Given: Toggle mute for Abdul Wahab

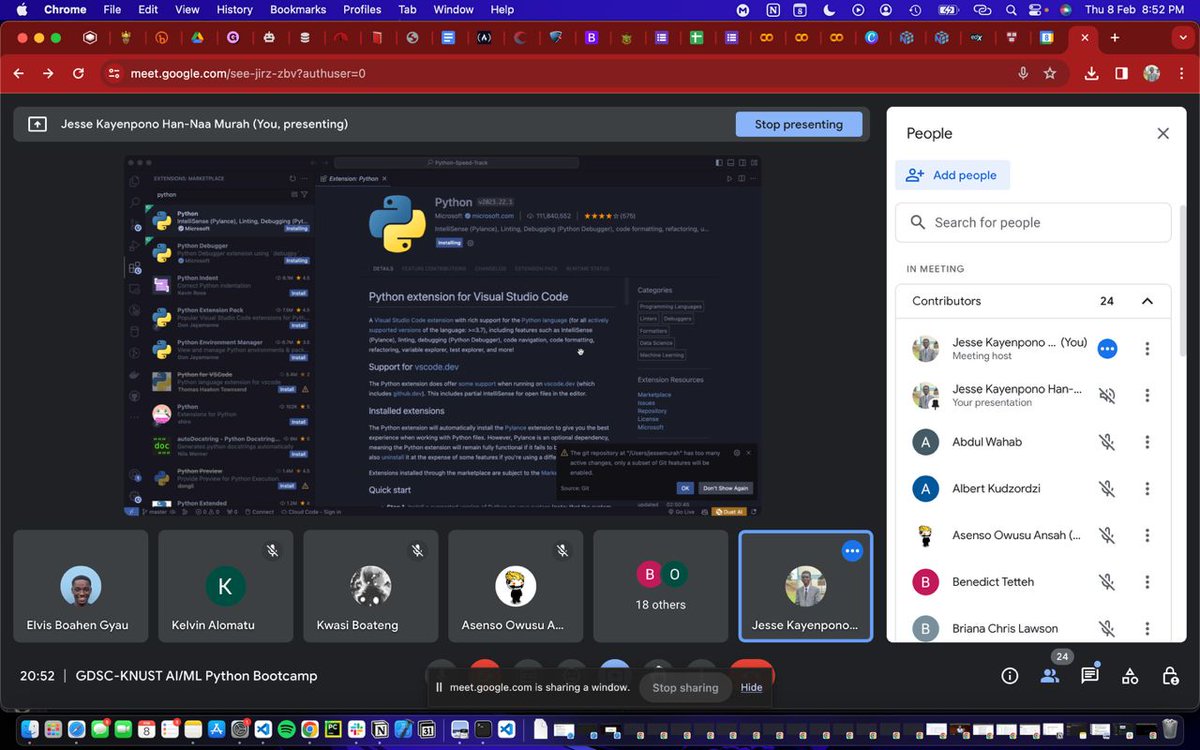Looking at the screenshot, I should (x=1107, y=442).
